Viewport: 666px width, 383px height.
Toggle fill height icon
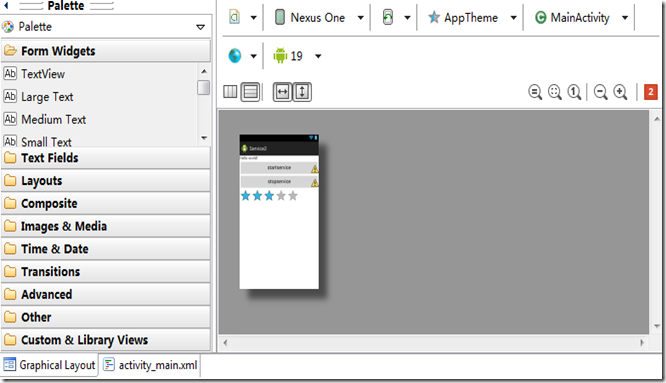click(x=302, y=92)
